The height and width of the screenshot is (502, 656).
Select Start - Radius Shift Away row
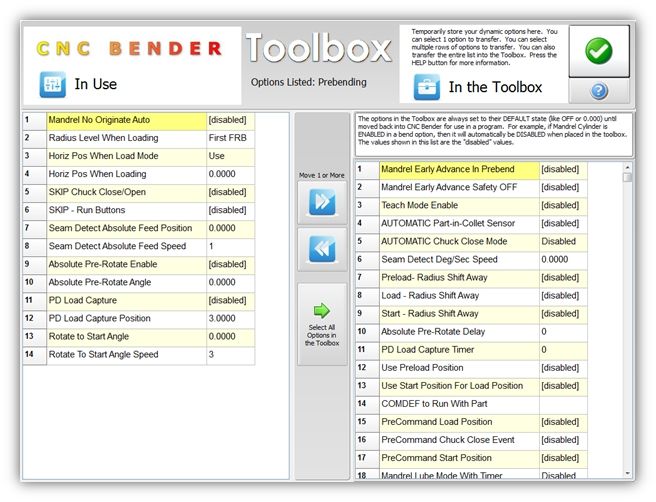pyautogui.click(x=472, y=314)
